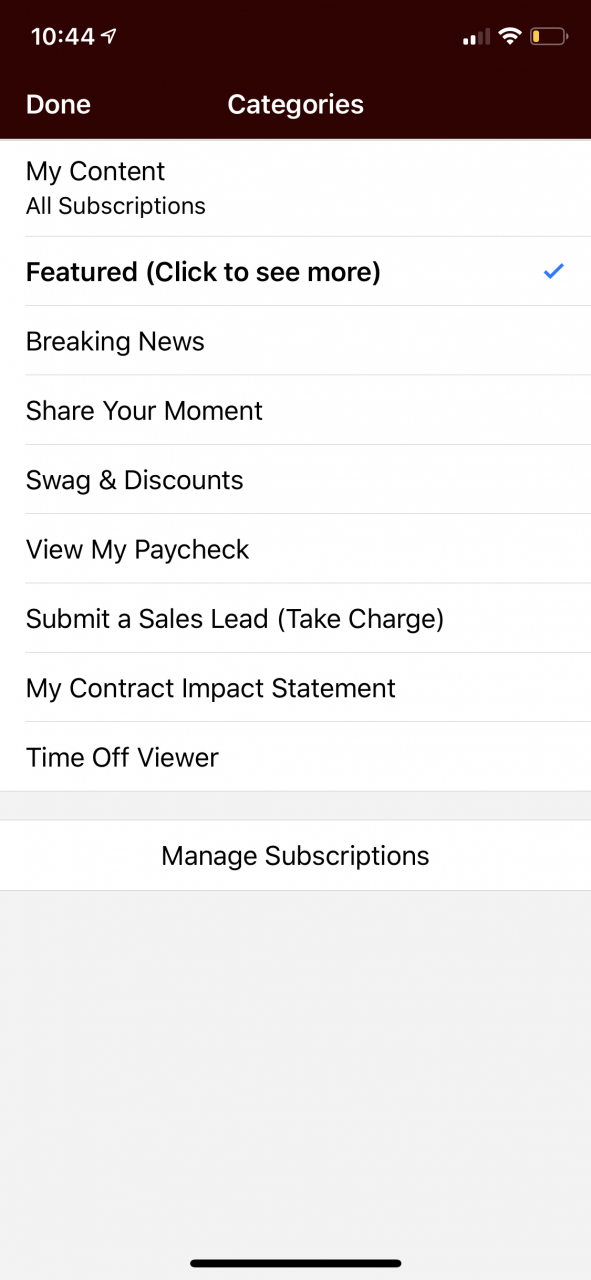The image size is (591, 1280).
Task: Open Manage Subscriptions
Action: click(295, 855)
